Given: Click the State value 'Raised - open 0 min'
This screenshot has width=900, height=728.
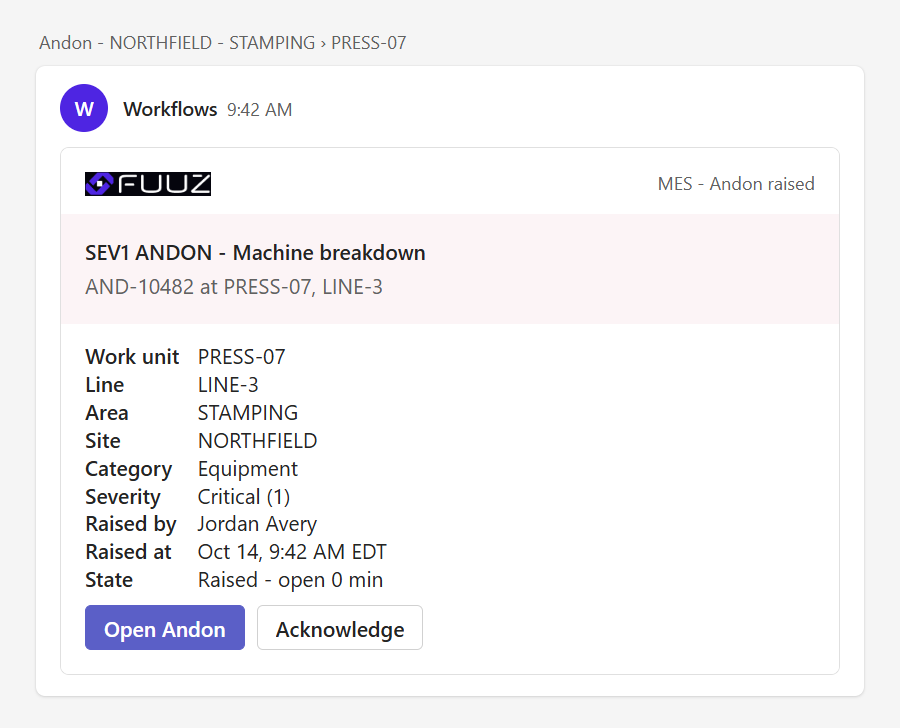Looking at the screenshot, I should coord(290,580).
